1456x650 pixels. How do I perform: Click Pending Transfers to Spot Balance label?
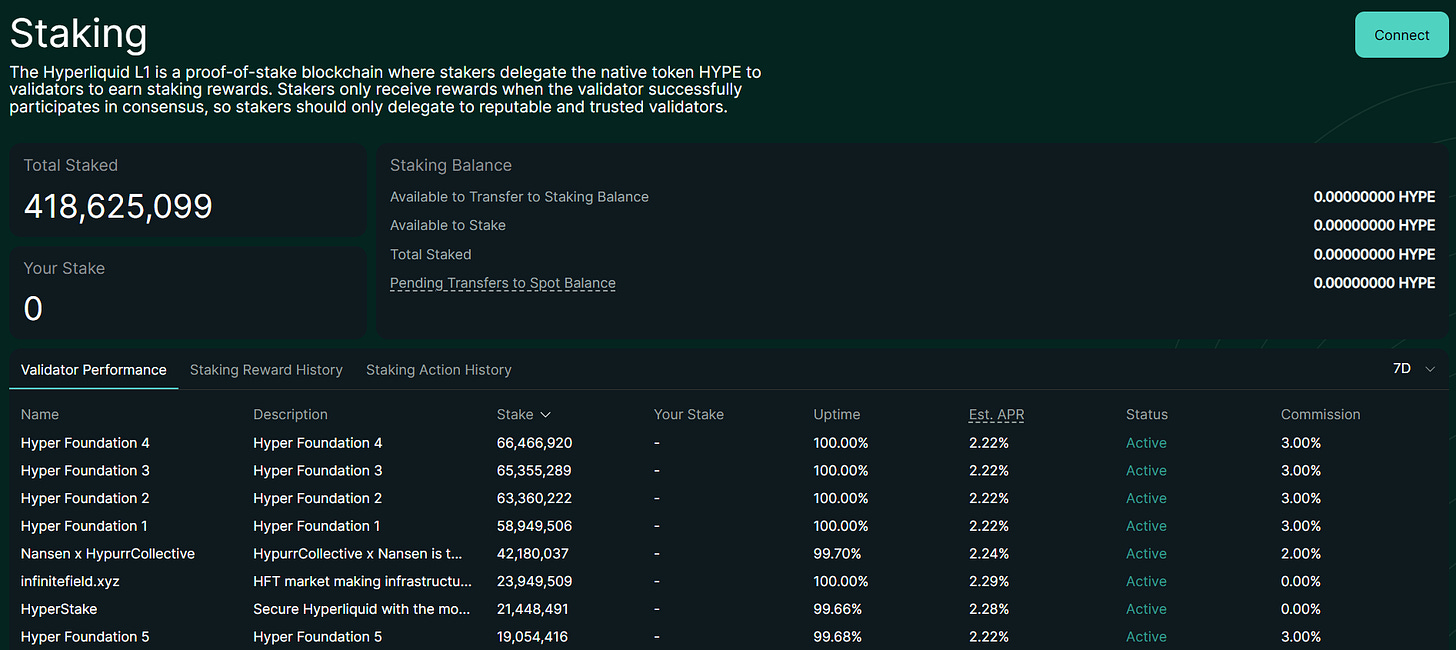click(x=503, y=283)
